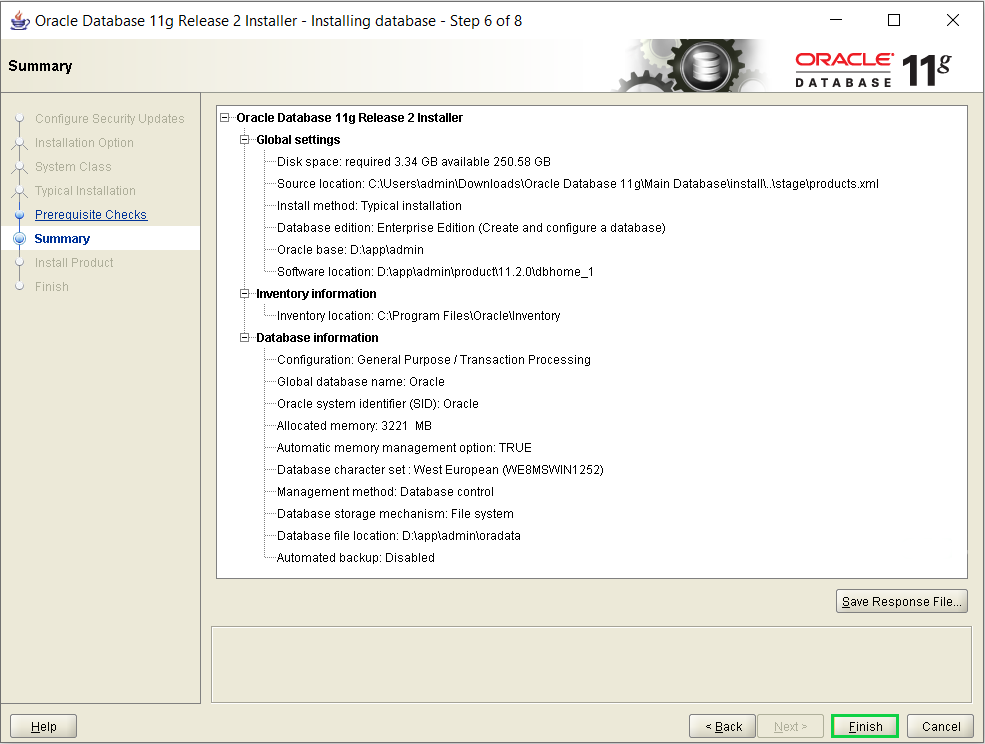The image size is (985, 744).
Task: Click the Save Response File button
Action: tap(901, 601)
